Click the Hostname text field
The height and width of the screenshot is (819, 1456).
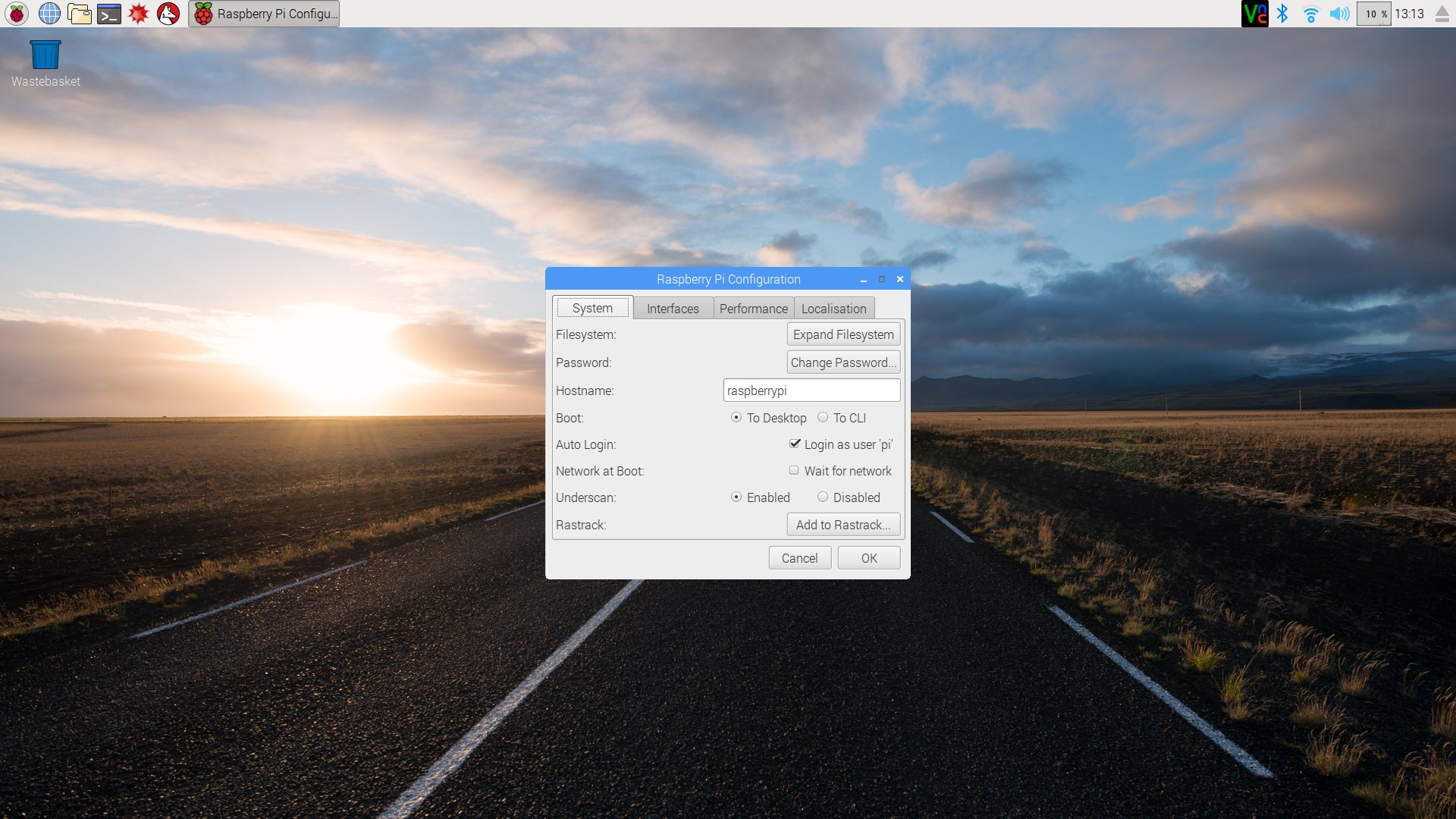(811, 391)
